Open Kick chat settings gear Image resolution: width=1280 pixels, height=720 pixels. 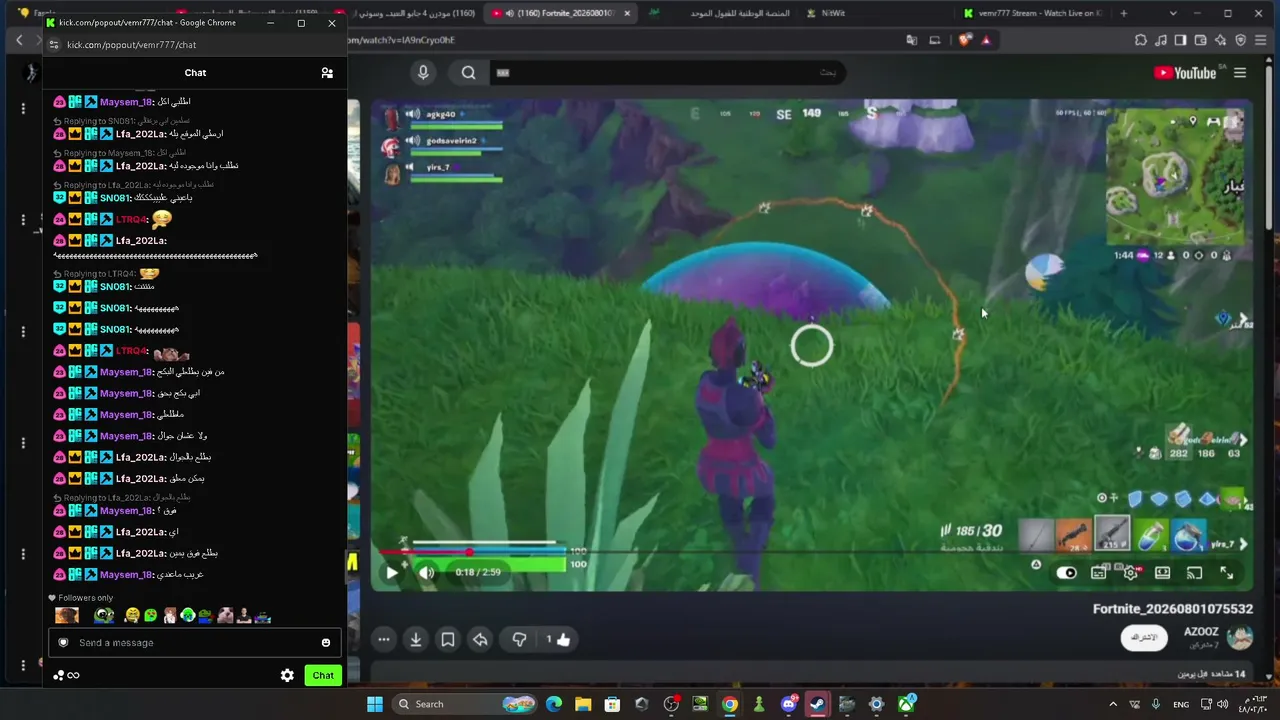click(x=287, y=676)
